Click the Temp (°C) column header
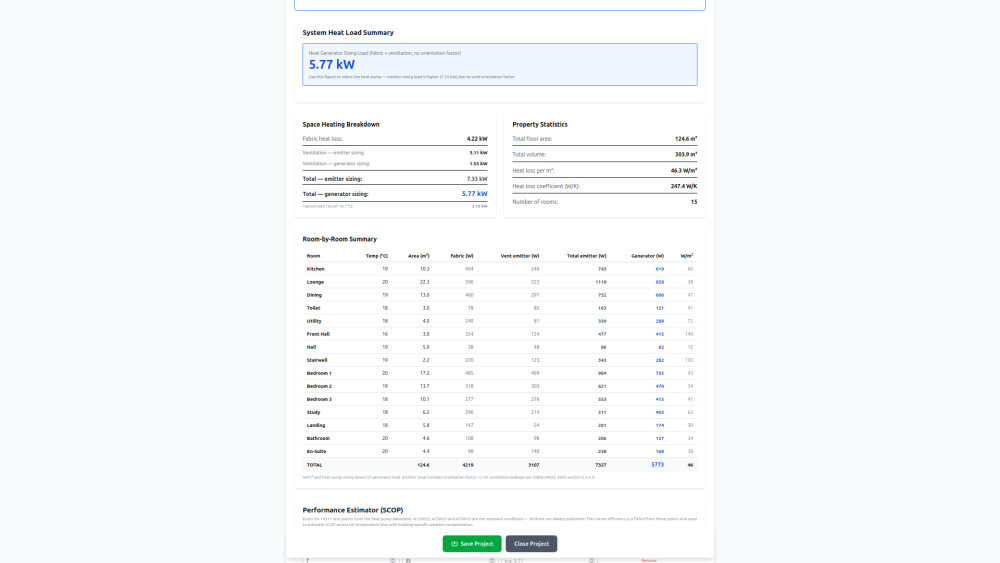 click(377, 256)
